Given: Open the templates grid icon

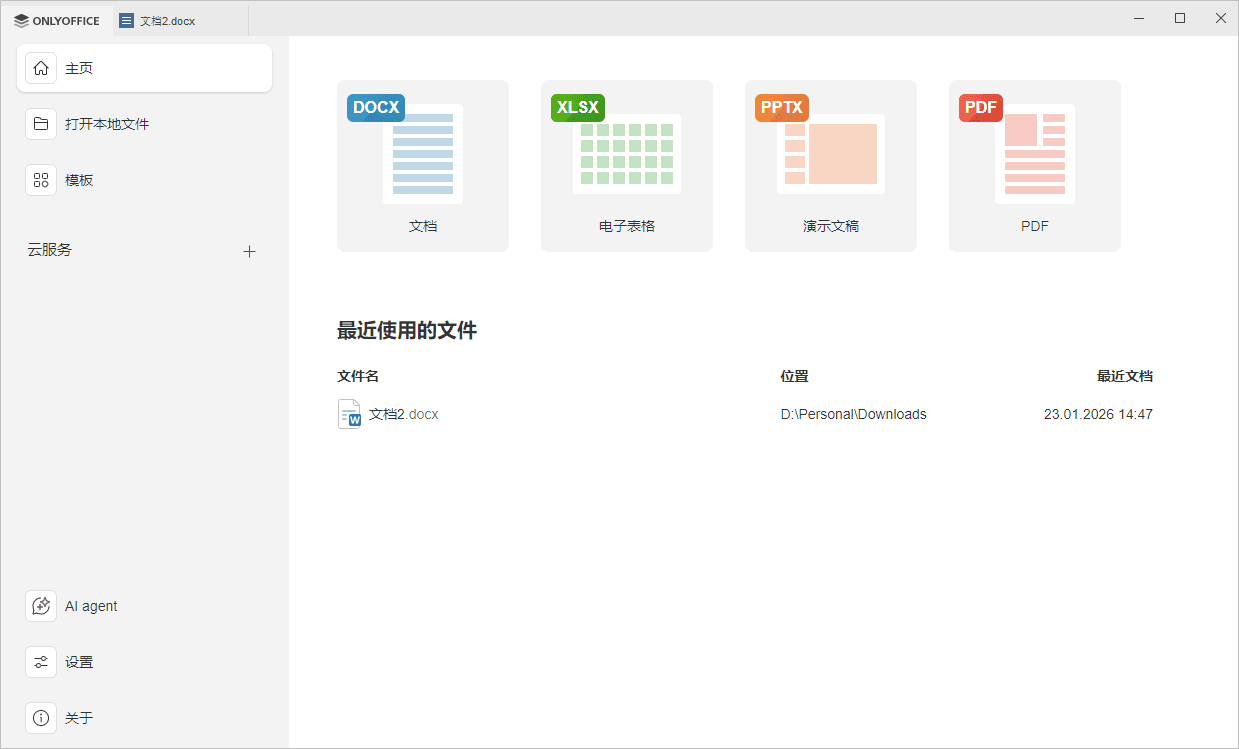Looking at the screenshot, I should [41, 180].
